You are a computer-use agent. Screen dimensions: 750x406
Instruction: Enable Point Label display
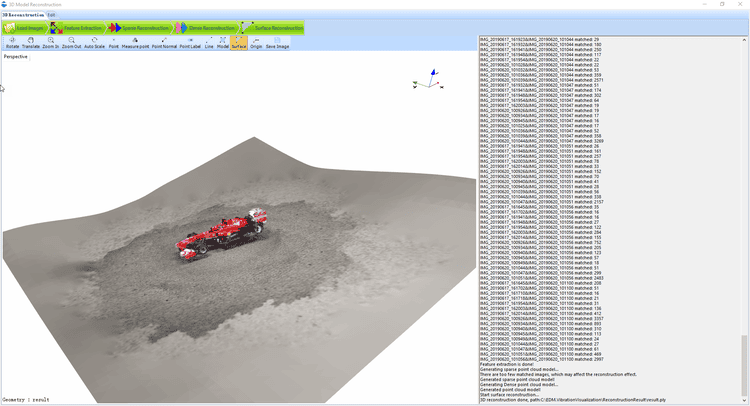tap(190, 43)
